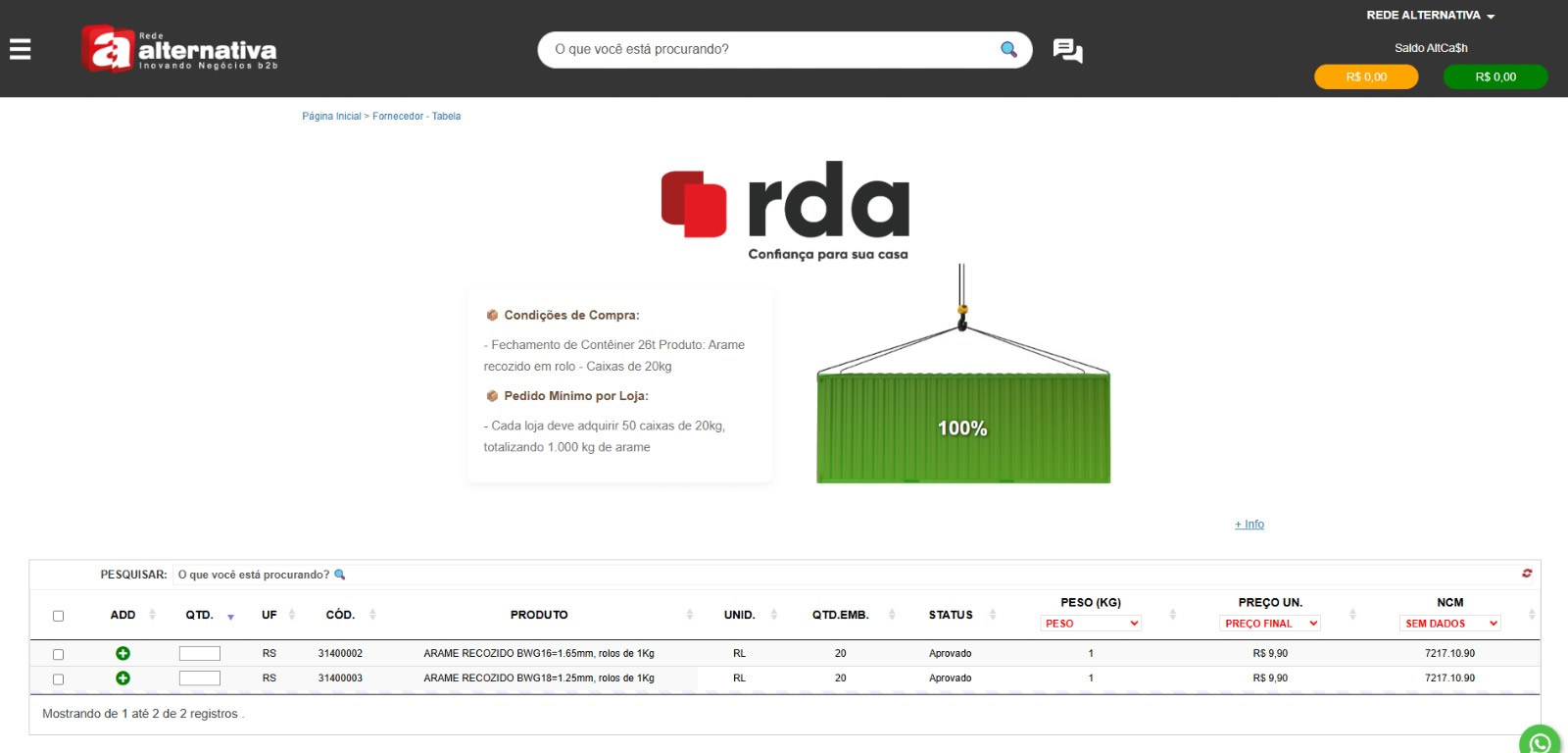Open the REDE ALTERNATIVA account menu
The height and width of the screenshot is (753, 1568).
(x=1430, y=16)
